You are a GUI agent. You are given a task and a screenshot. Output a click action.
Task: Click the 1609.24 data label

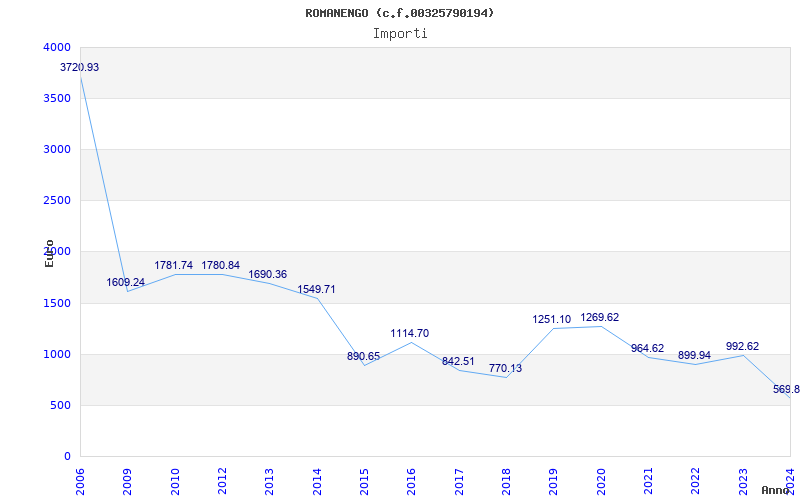click(x=126, y=282)
